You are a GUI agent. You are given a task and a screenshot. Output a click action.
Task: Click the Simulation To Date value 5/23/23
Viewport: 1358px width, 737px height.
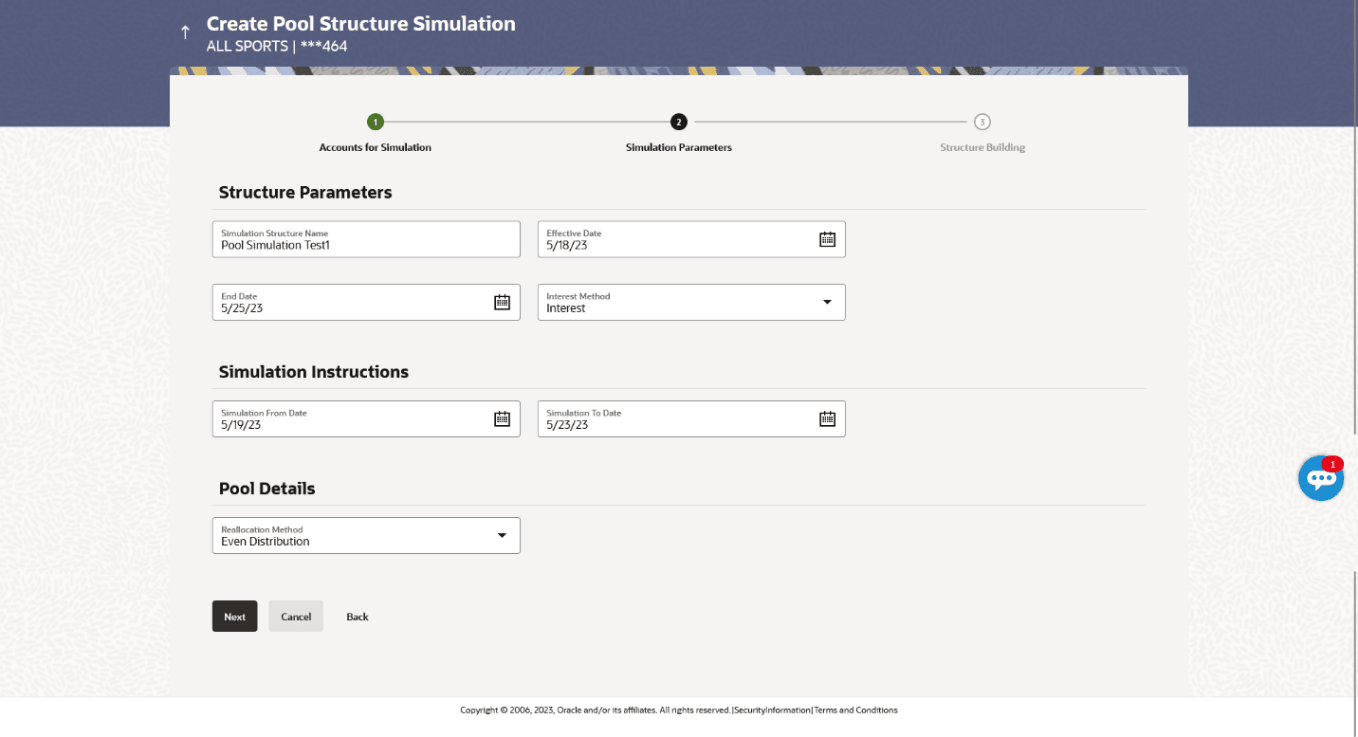[x=567, y=425]
